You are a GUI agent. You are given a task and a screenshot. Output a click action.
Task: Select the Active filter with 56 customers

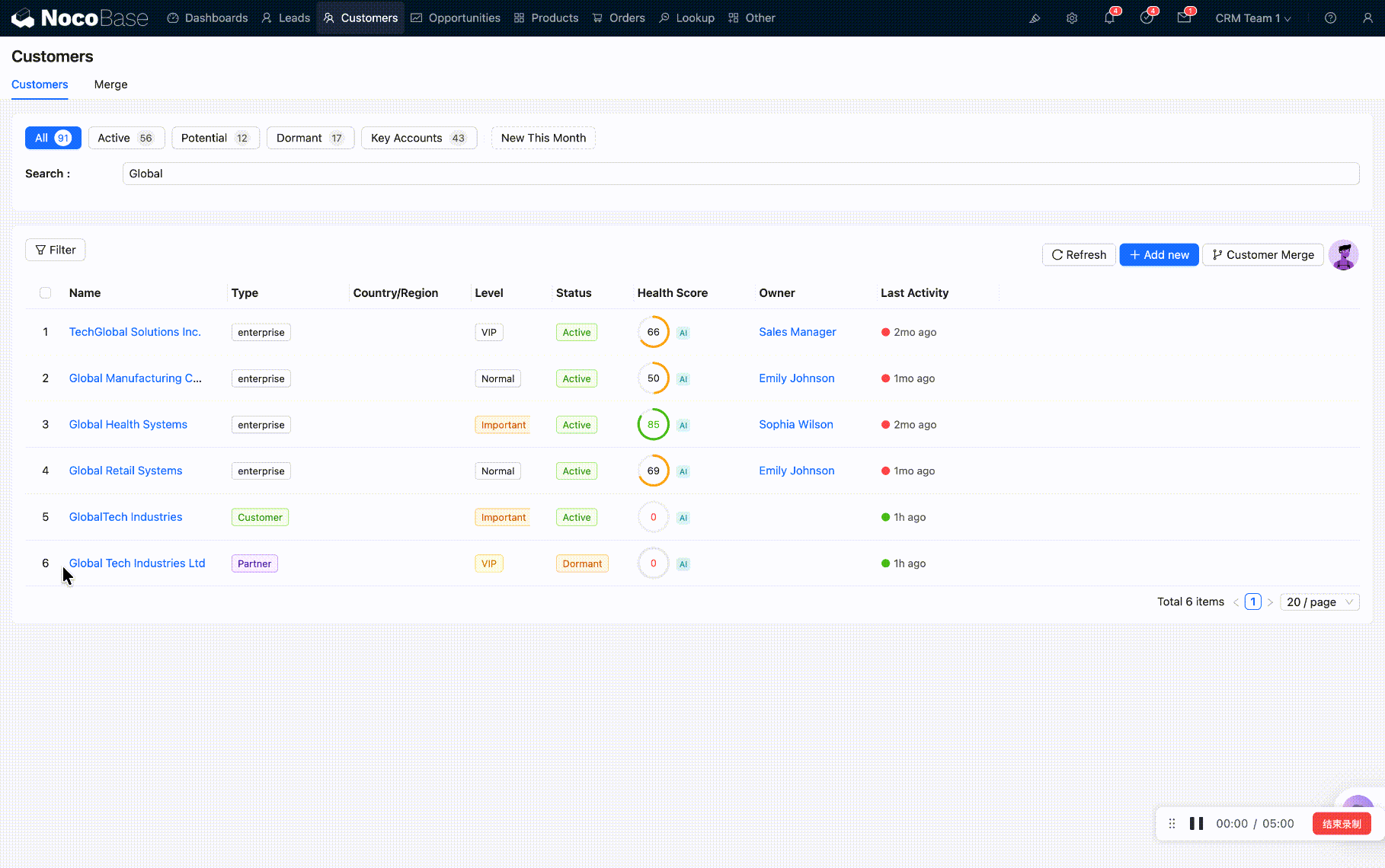[126, 138]
